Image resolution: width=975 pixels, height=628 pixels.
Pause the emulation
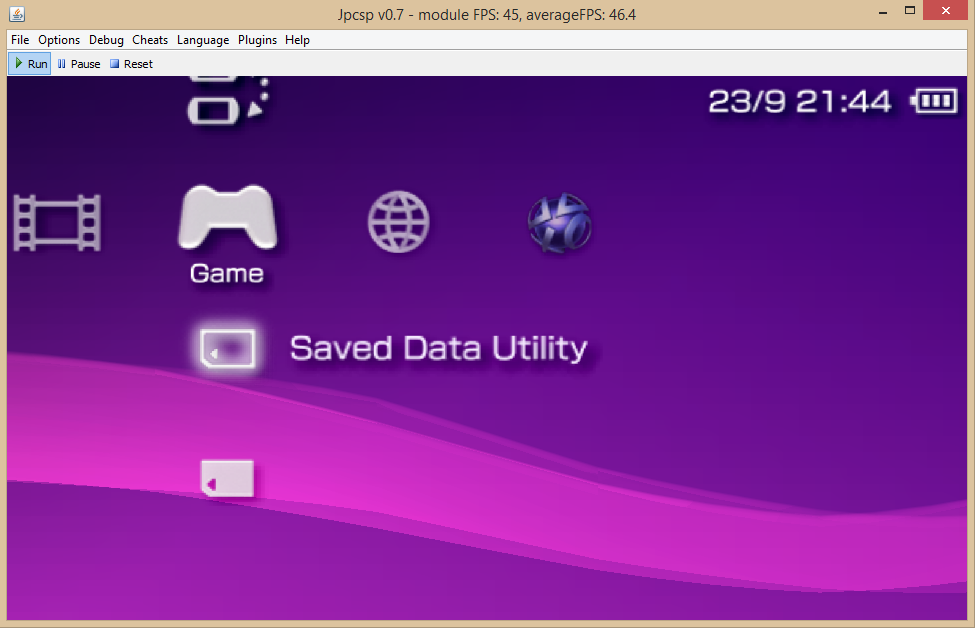[x=78, y=63]
